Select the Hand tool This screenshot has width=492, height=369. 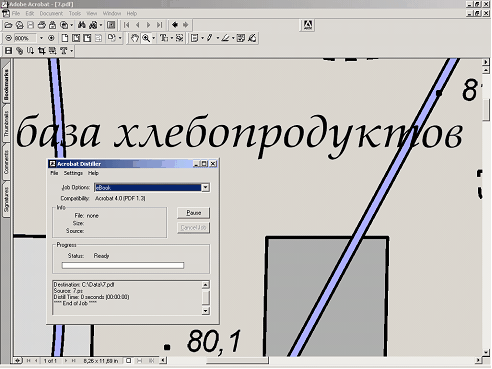pyautogui.click(x=135, y=38)
